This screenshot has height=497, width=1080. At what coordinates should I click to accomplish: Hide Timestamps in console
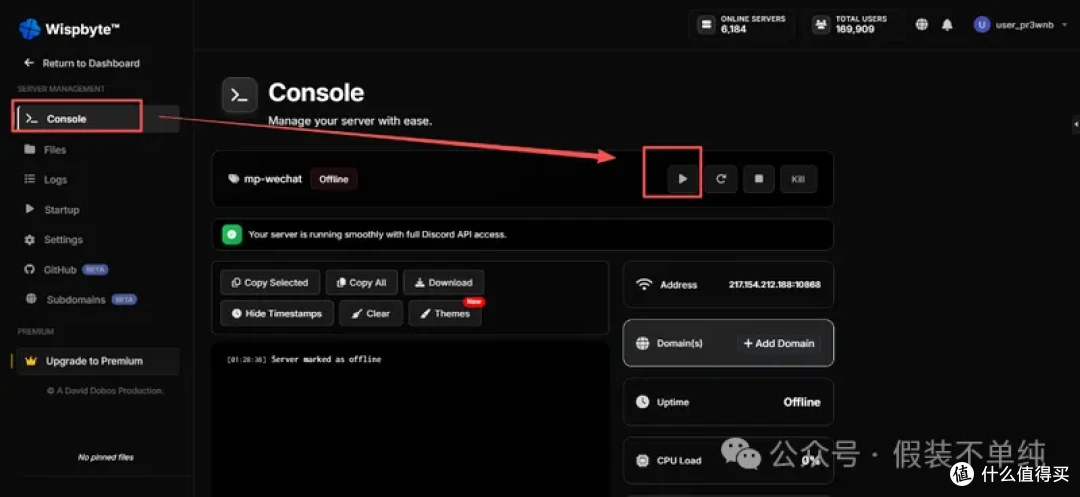277,313
